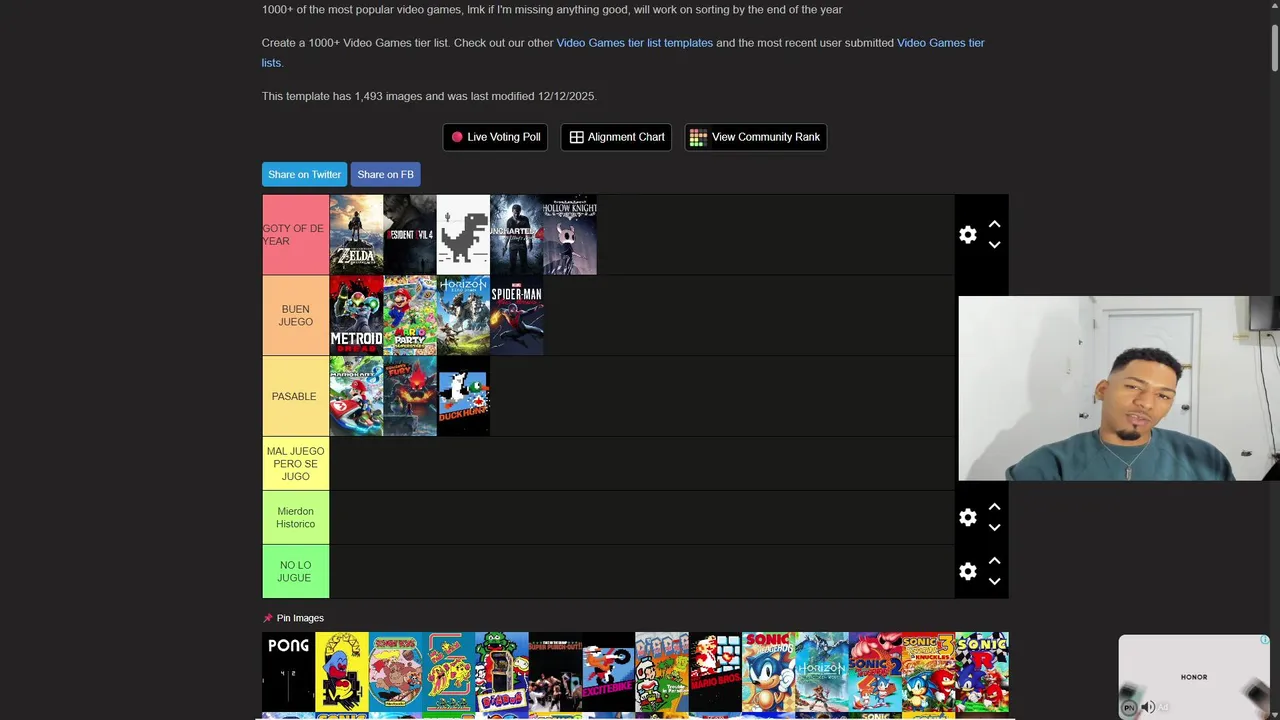
Task: Share tier list on Twitter
Action: point(304,174)
